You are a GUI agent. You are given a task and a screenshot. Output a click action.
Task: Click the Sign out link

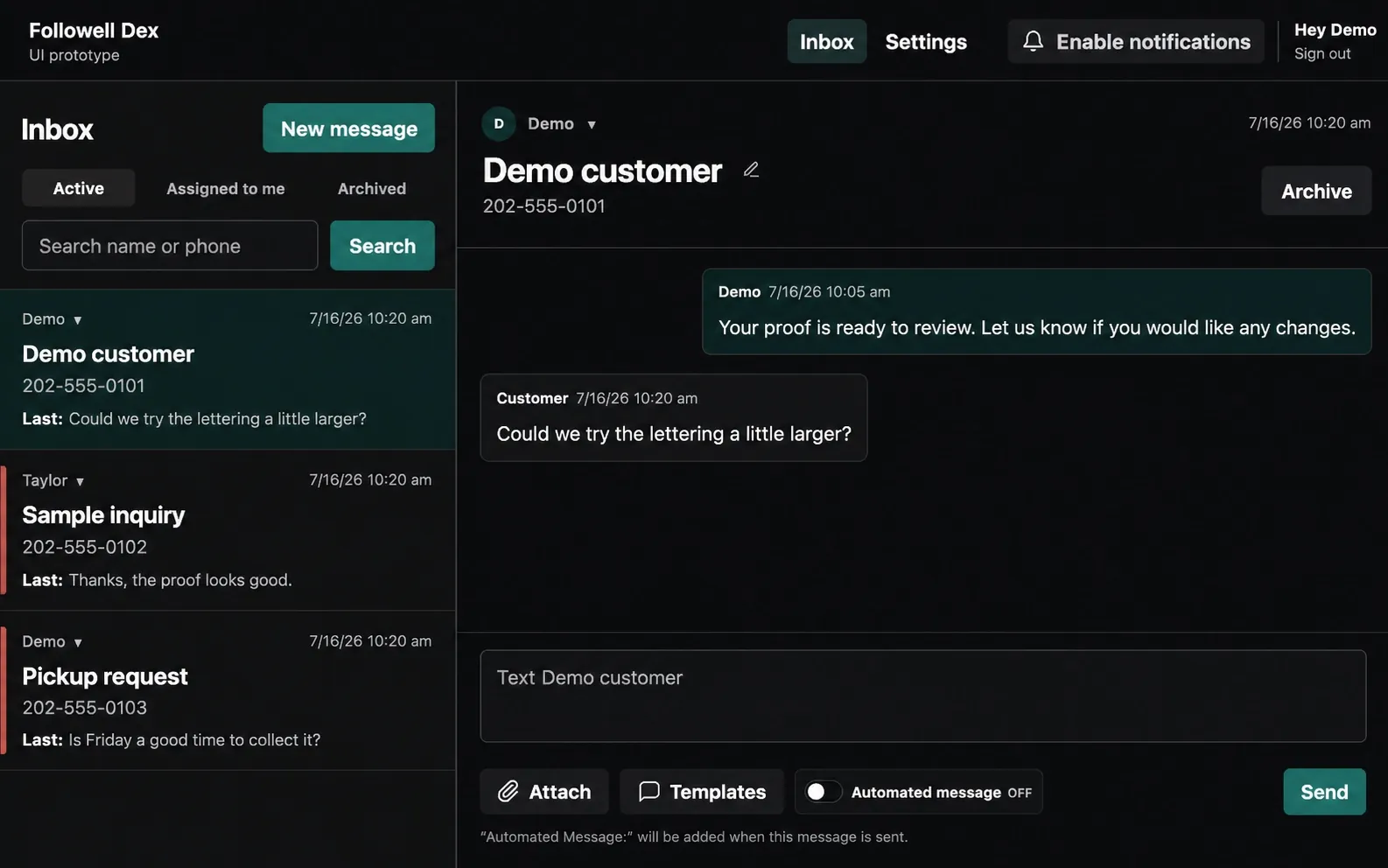[1322, 53]
